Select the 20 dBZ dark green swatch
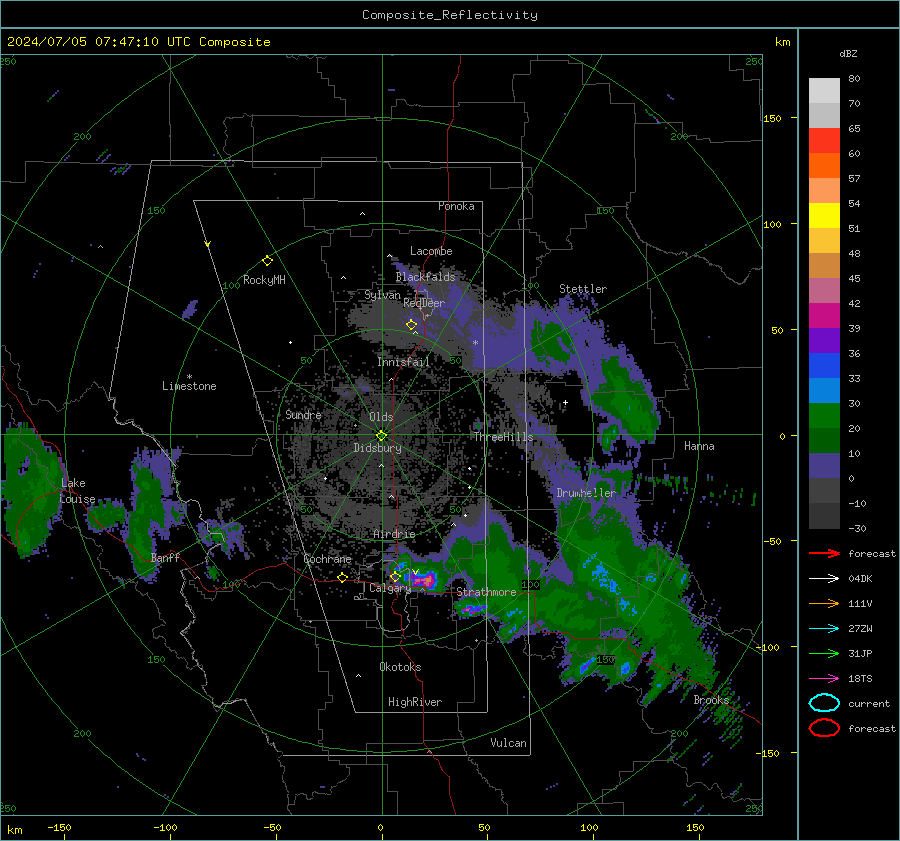The image size is (900, 841). click(x=824, y=440)
